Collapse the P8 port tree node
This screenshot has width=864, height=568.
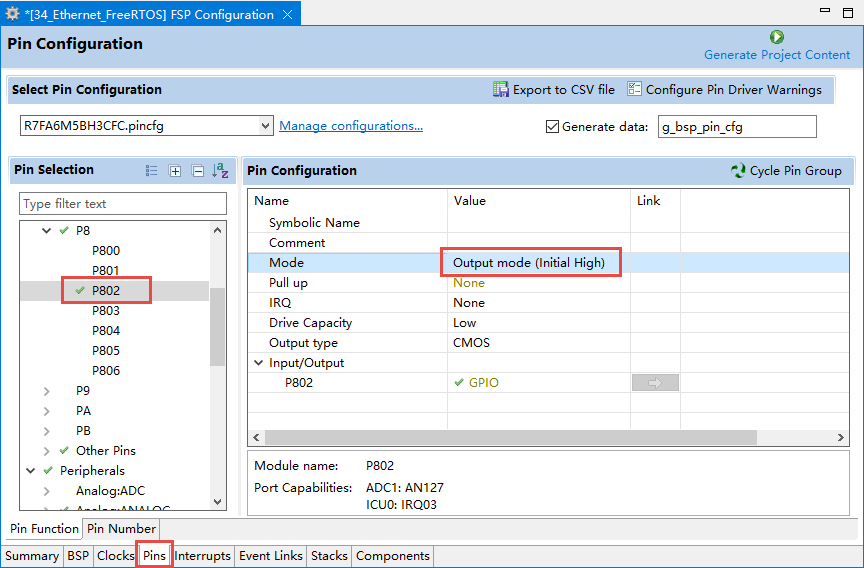[47, 230]
